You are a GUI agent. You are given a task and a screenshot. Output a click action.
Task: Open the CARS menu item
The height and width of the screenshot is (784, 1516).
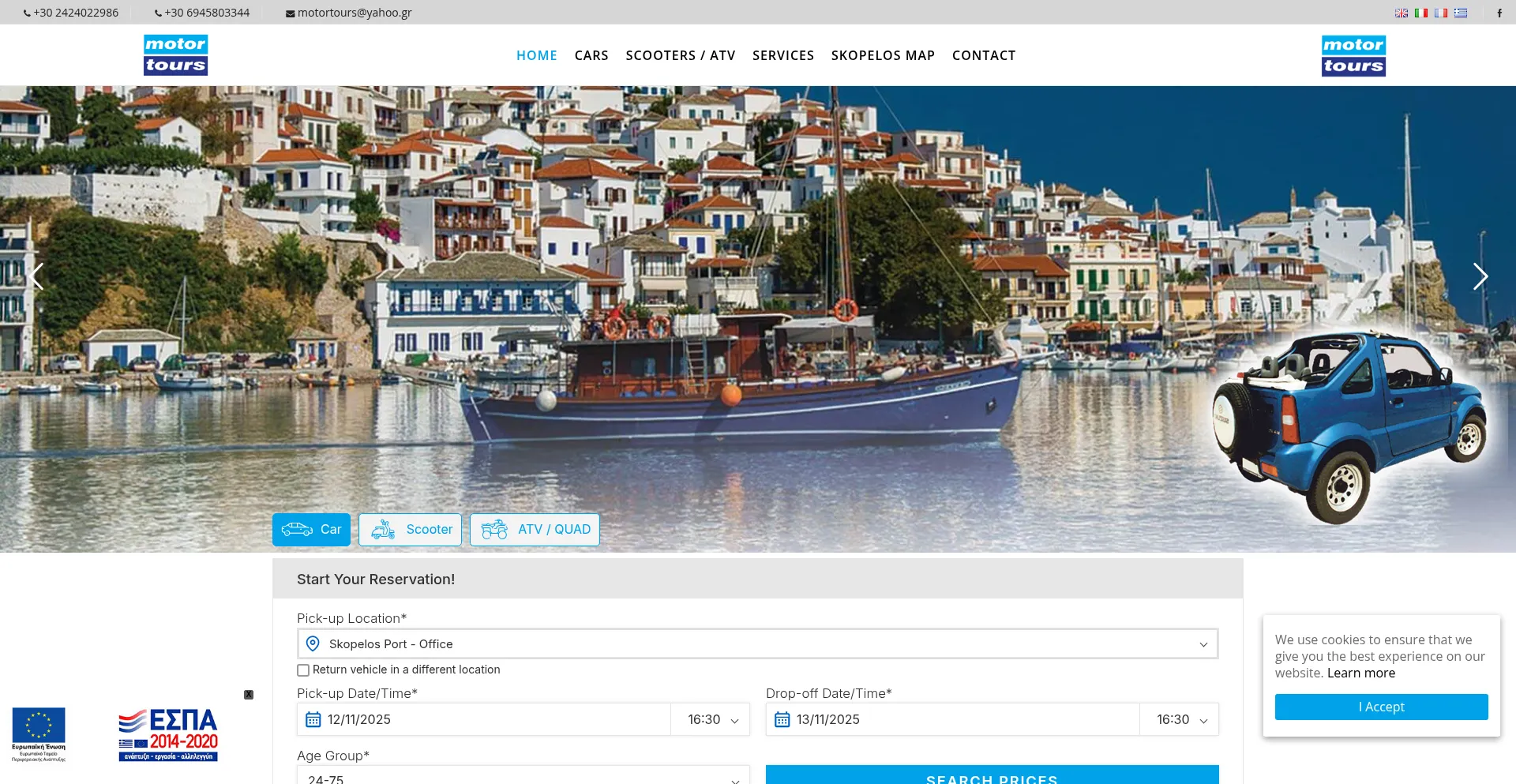pyautogui.click(x=591, y=55)
